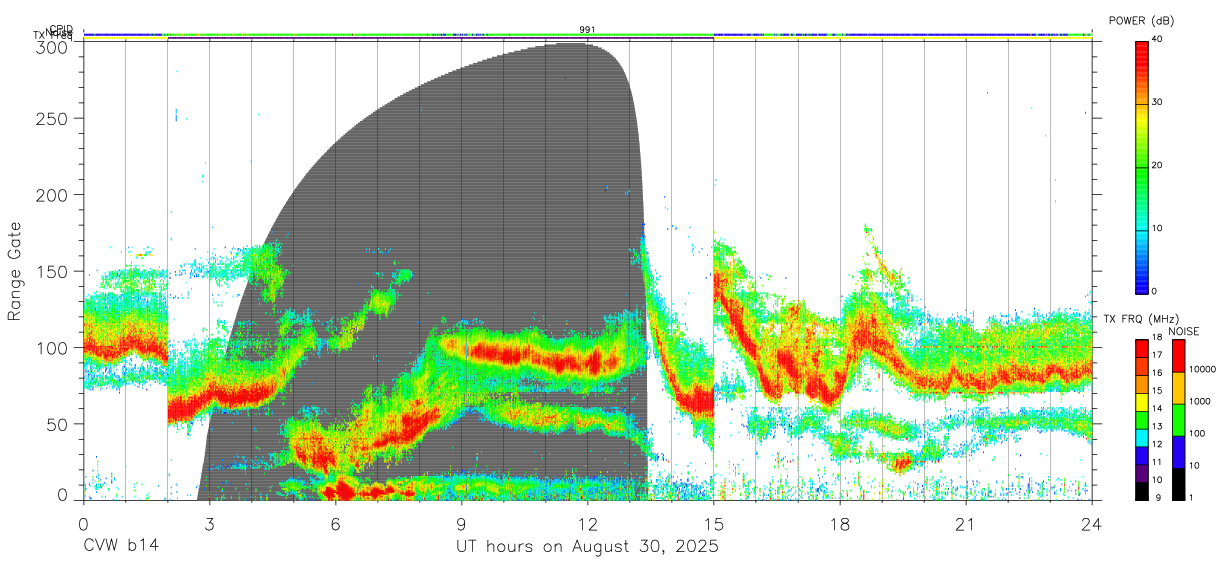Click the 'CVW b14' radar label
The height and width of the screenshot is (567, 1228).
pyautogui.click(x=121, y=546)
